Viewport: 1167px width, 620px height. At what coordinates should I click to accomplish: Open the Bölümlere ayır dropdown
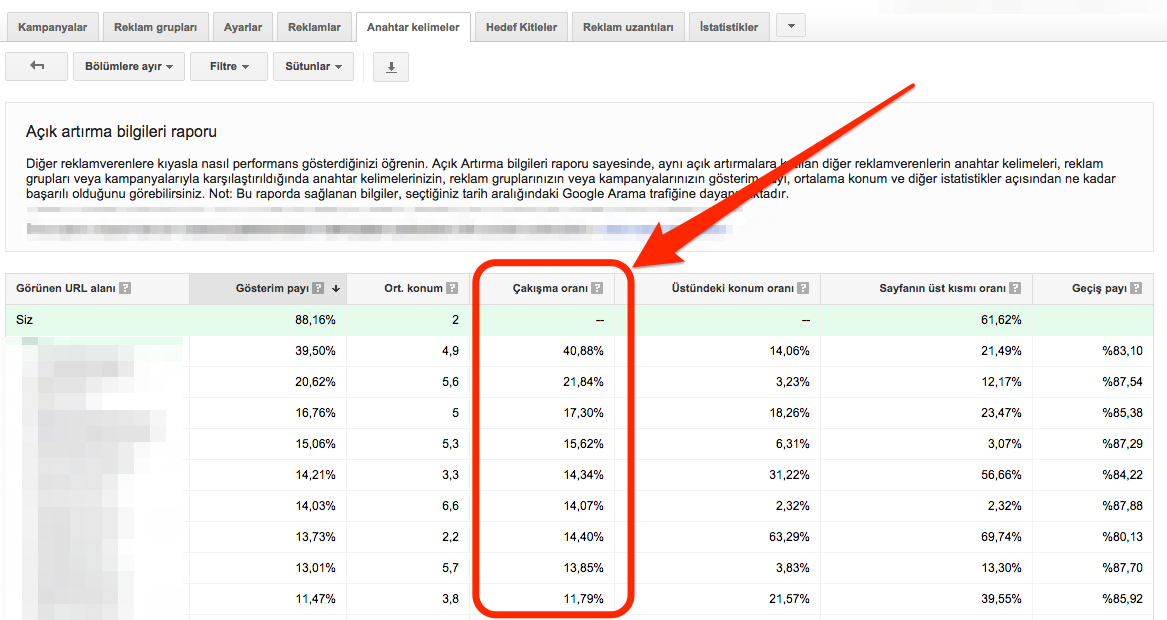[x=128, y=66]
